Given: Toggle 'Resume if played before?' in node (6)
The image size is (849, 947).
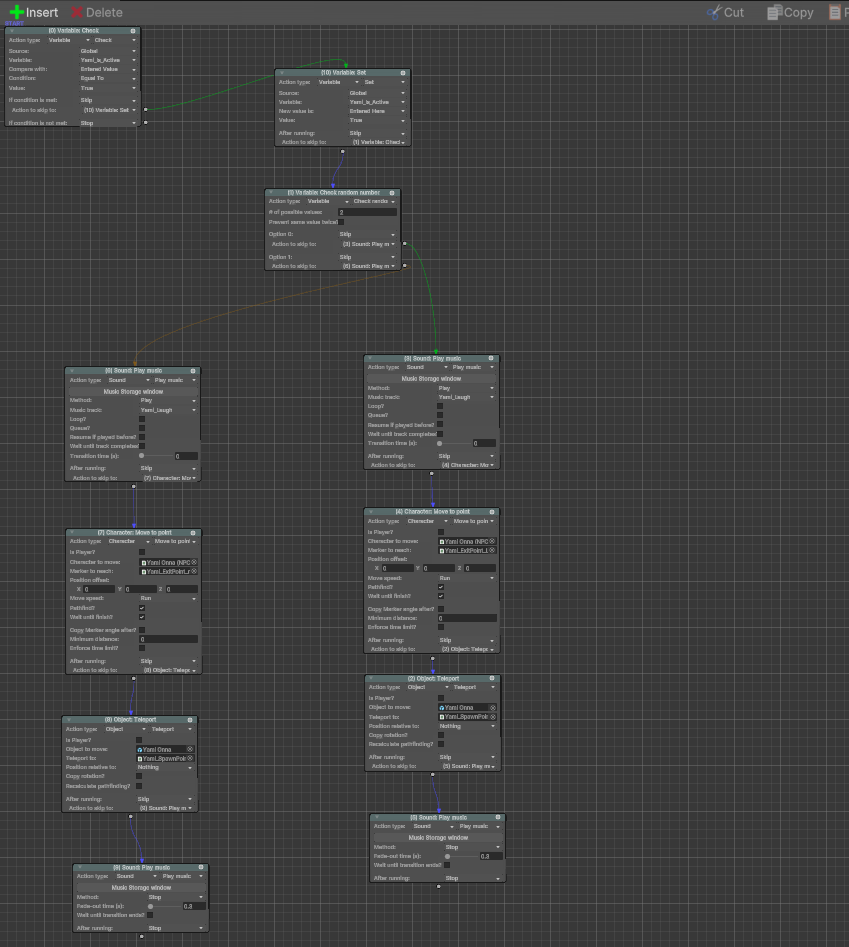Looking at the screenshot, I should (x=142, y=437).
